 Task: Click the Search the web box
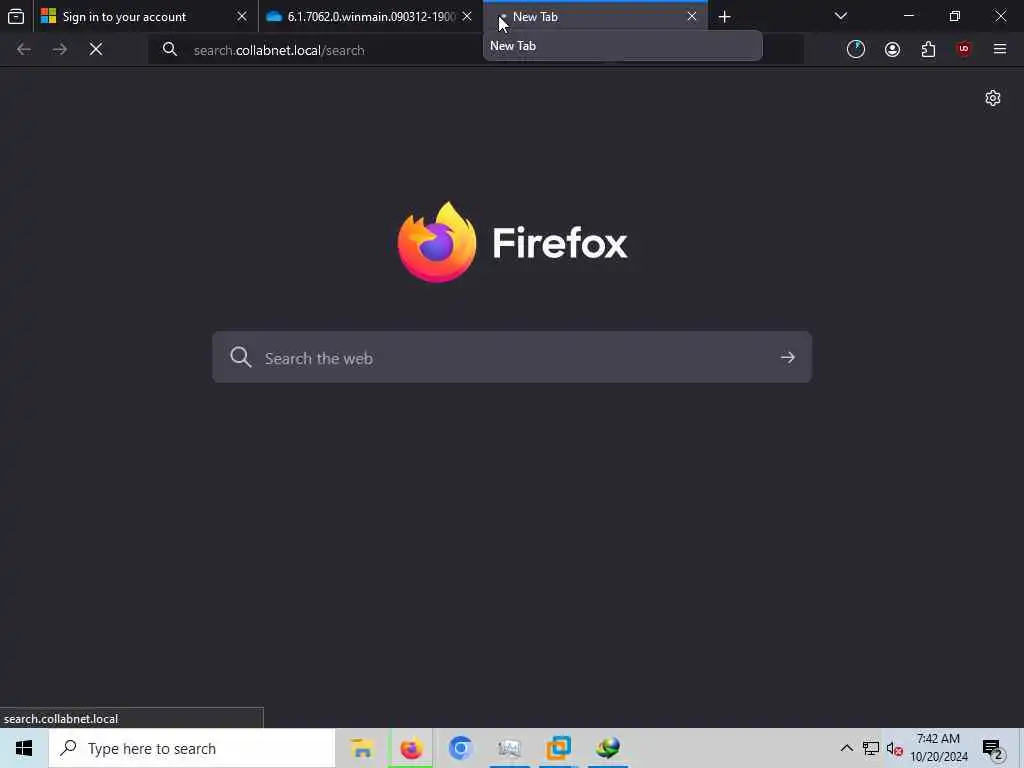(512, 357)
